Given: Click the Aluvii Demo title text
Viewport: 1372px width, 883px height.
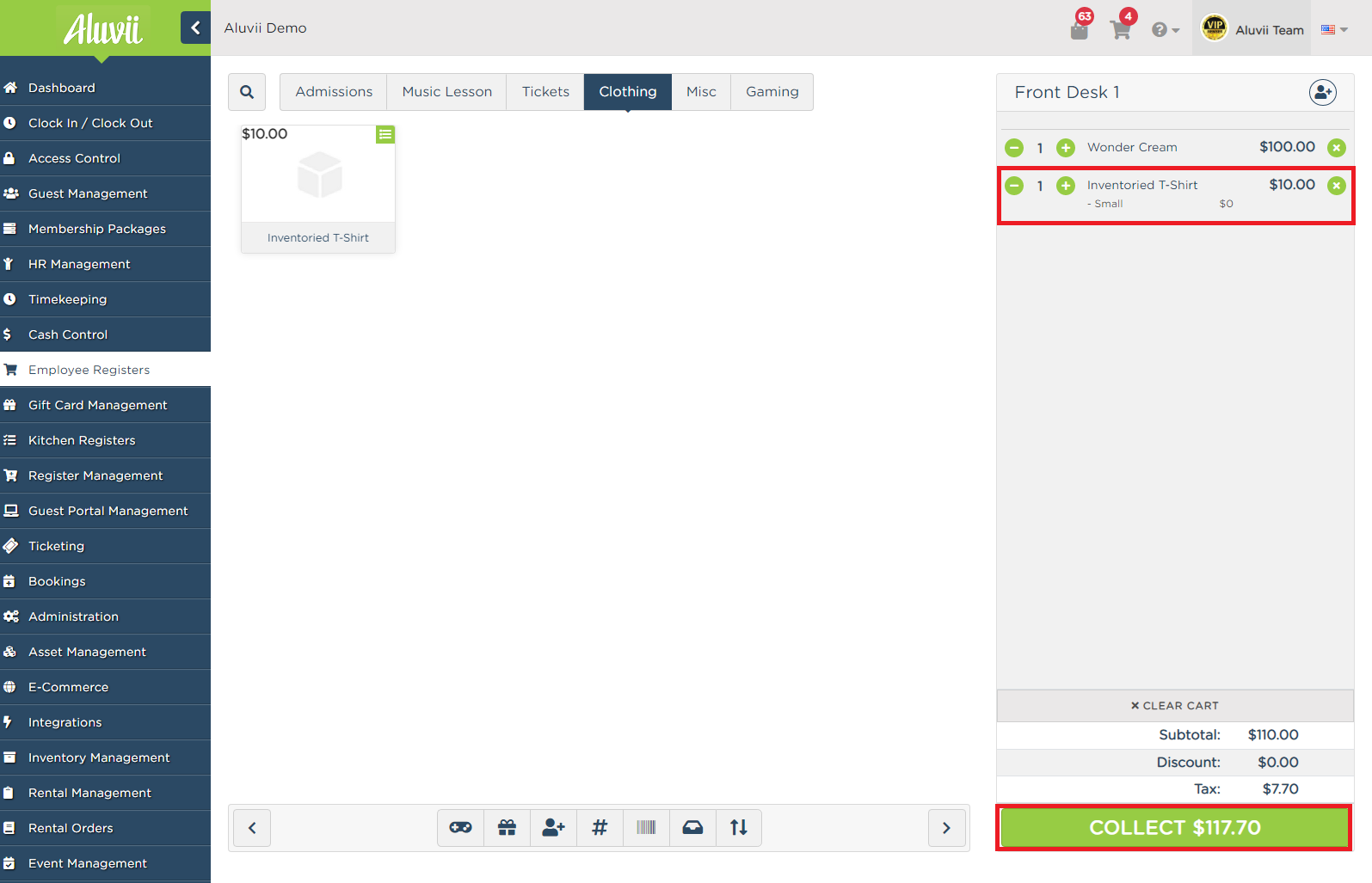Looking at the screenshot, I should [265, 28].
